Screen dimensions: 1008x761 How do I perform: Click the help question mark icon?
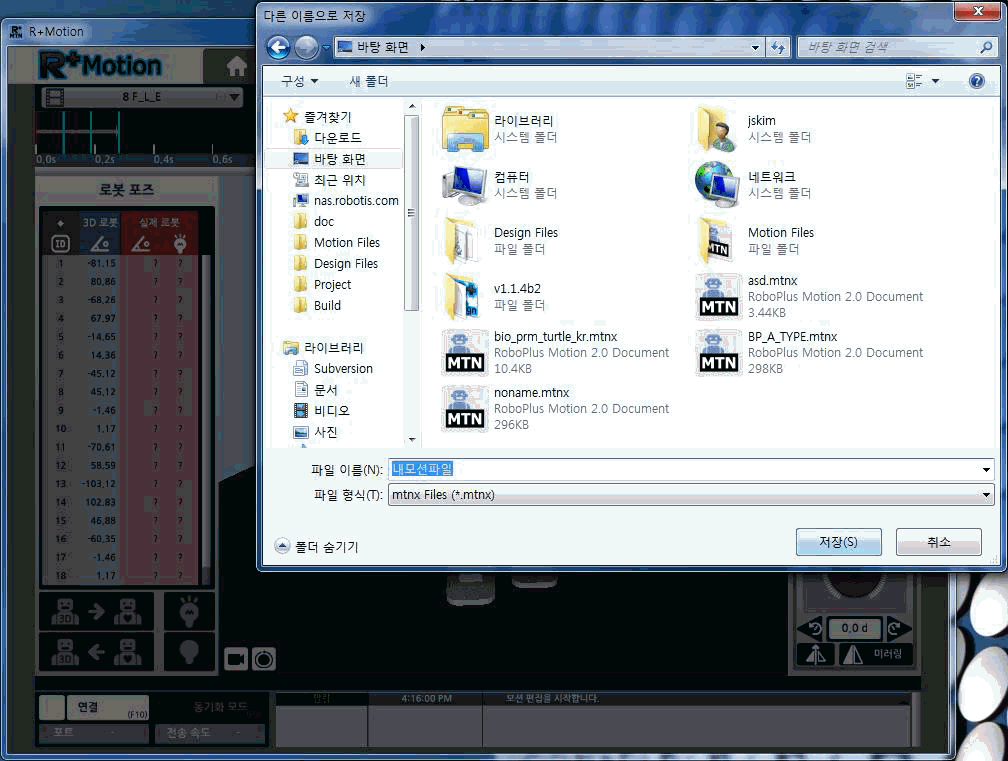[x=976, y=81]
